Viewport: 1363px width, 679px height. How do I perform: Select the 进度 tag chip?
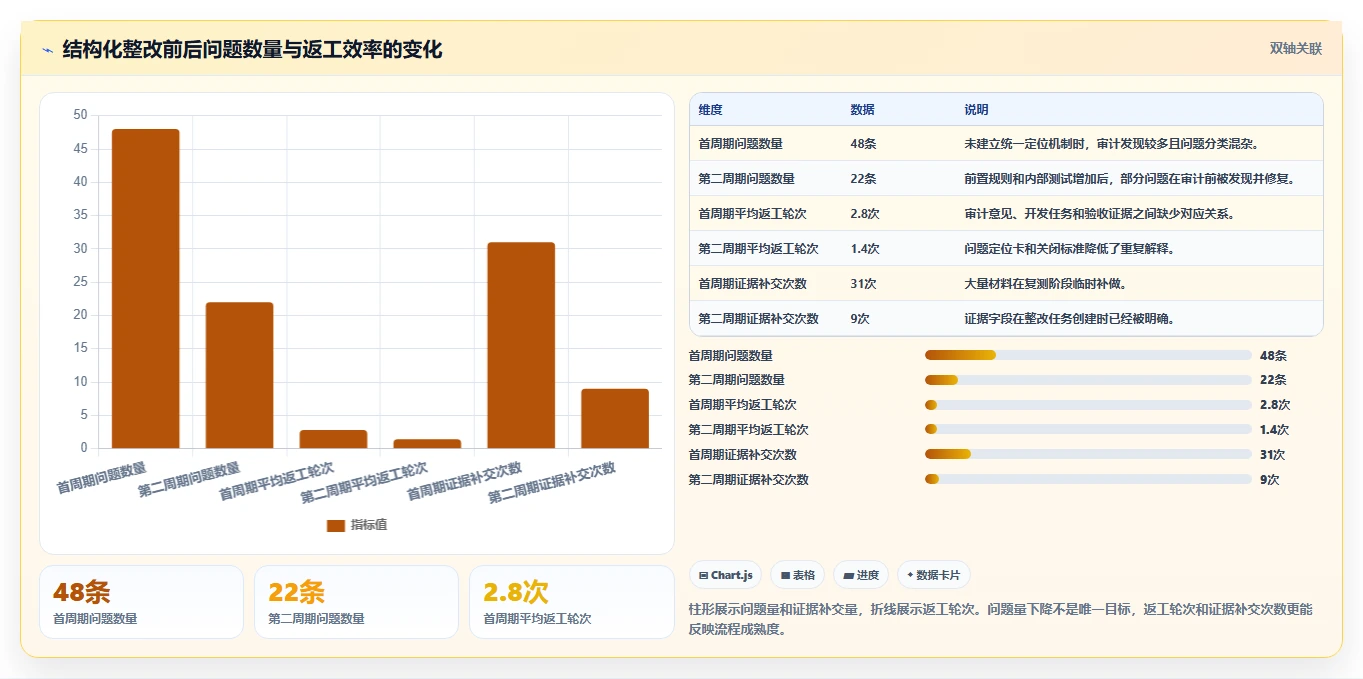point(861,575)
